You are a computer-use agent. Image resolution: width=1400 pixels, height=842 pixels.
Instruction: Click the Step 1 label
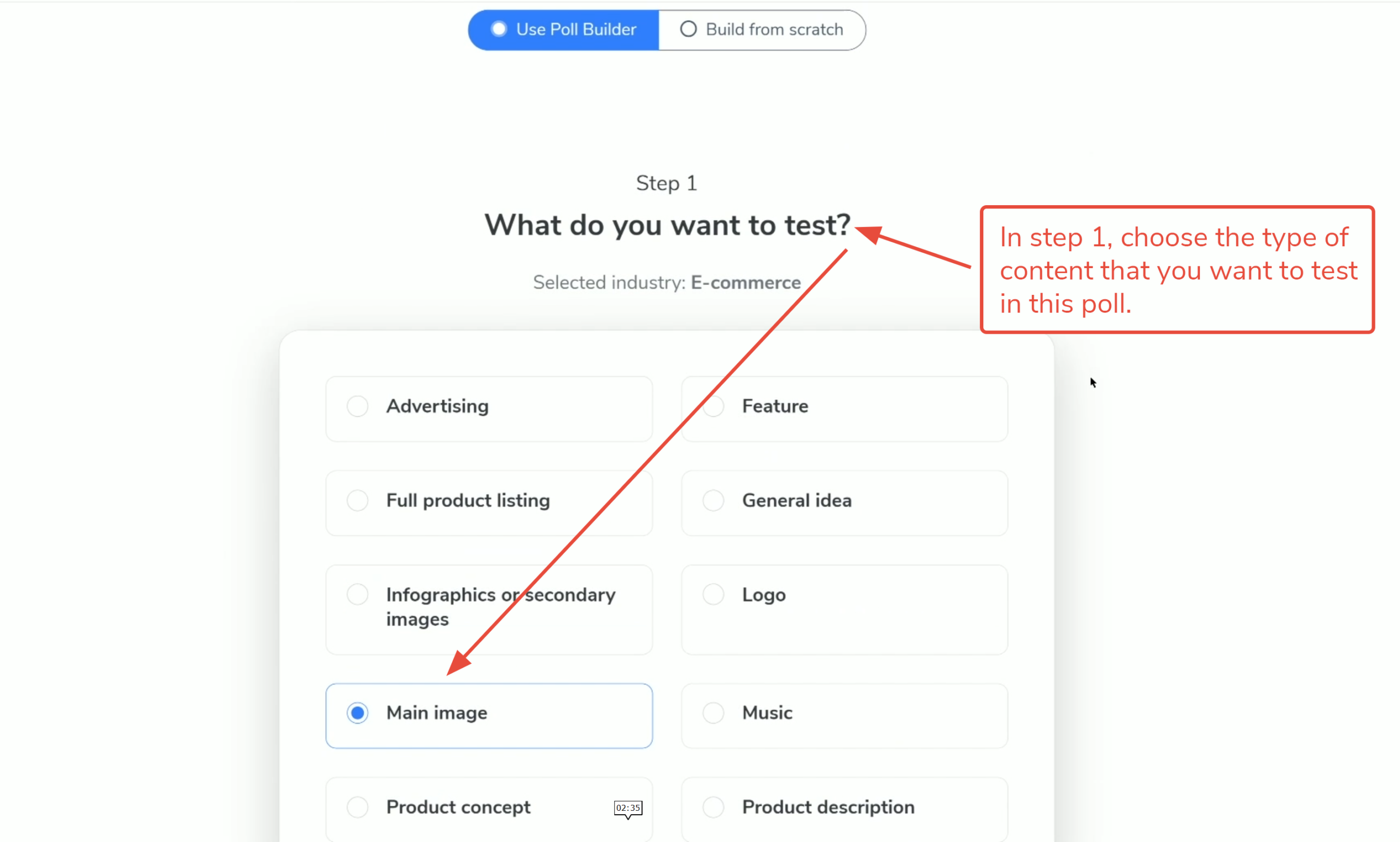(666, 183)
